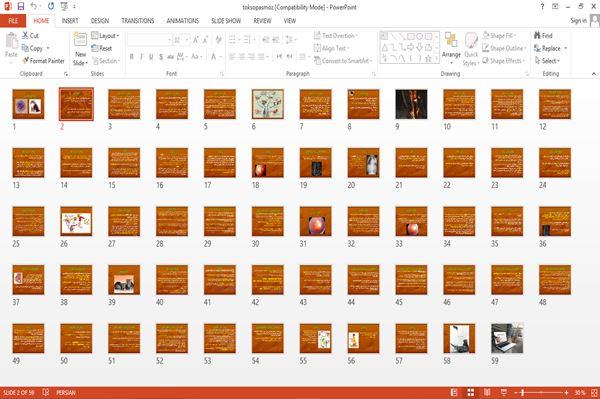Click the Increase Font Size icon
The width and height of the screenshot is (600, 399).
point(196,40)
